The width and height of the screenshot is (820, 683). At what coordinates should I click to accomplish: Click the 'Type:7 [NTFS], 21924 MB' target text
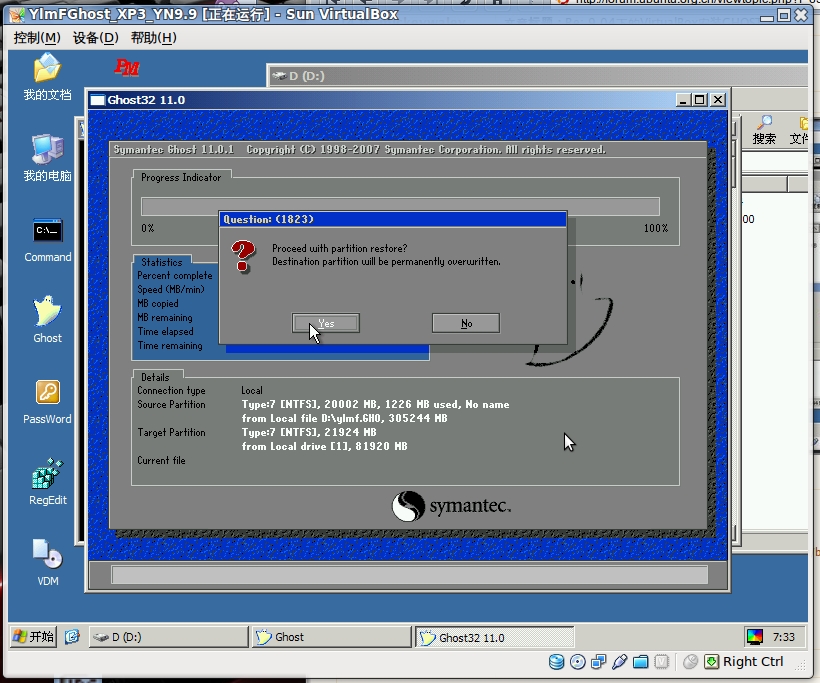click(309, 432)
